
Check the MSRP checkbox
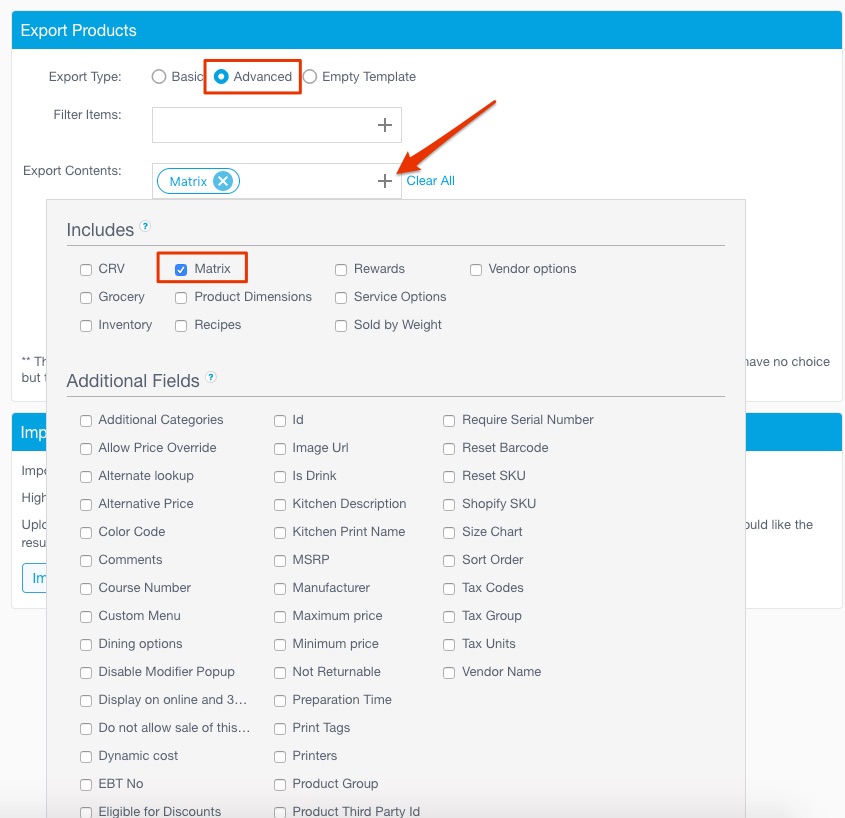click(x=280, y=560)
